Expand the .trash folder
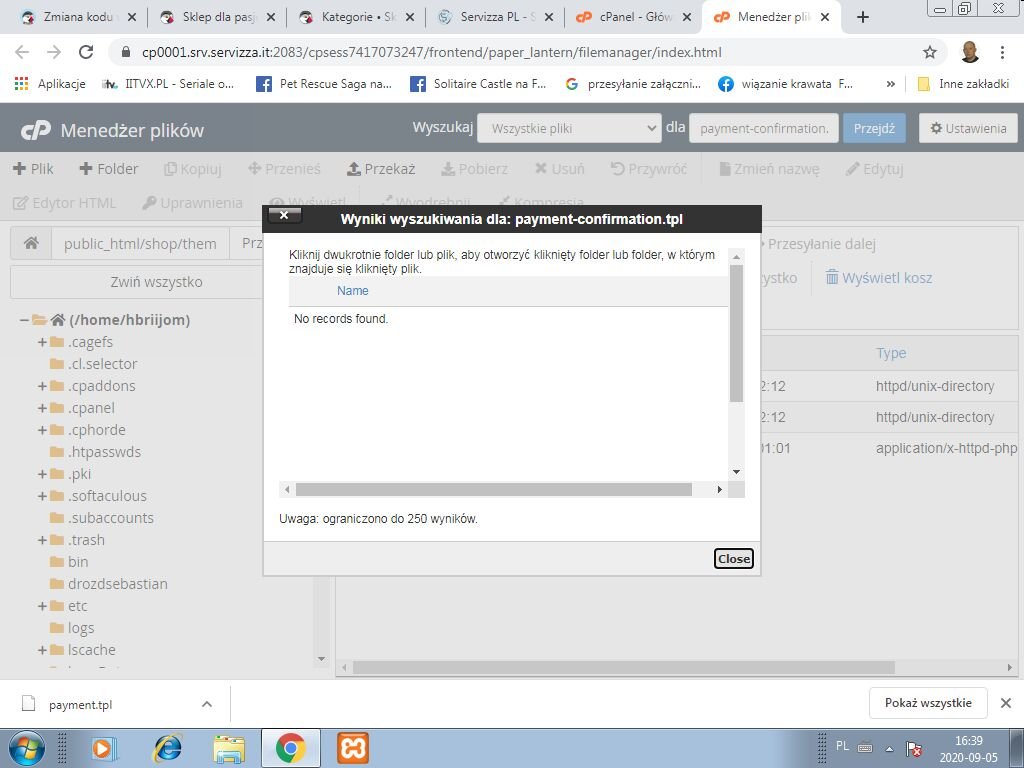 pos(42,540)
